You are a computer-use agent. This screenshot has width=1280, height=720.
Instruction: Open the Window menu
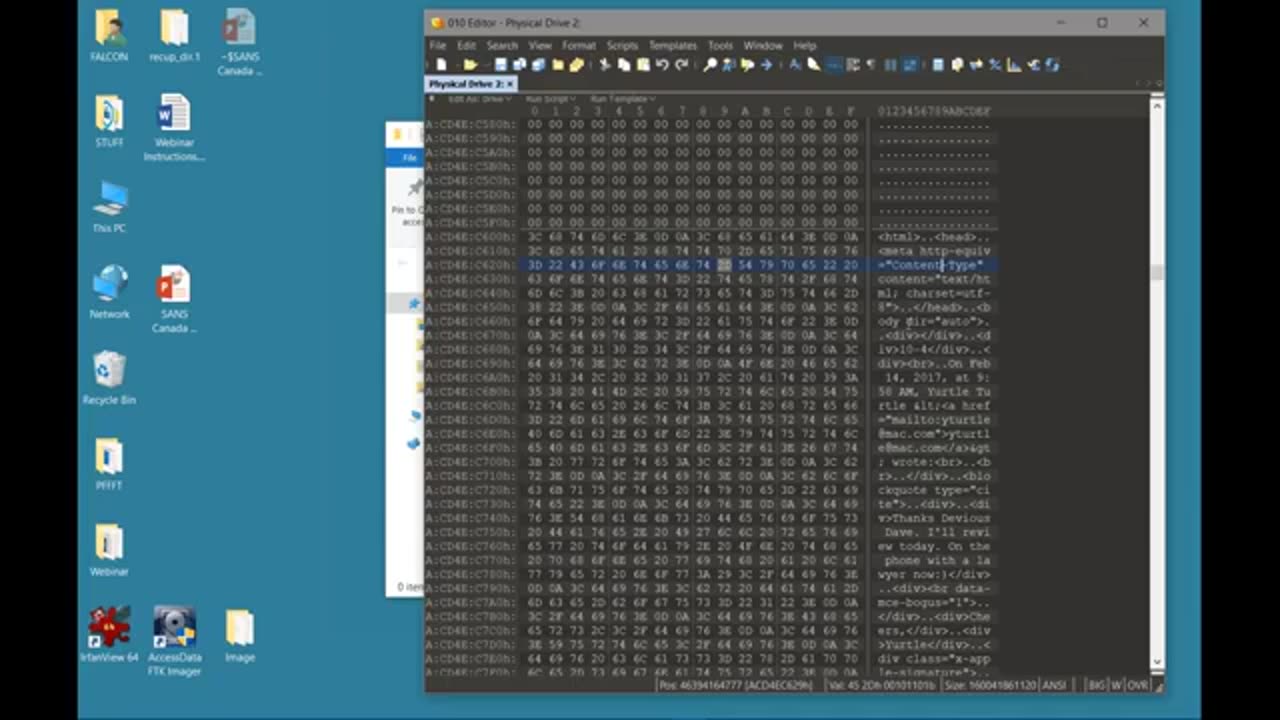coord(762,45)
